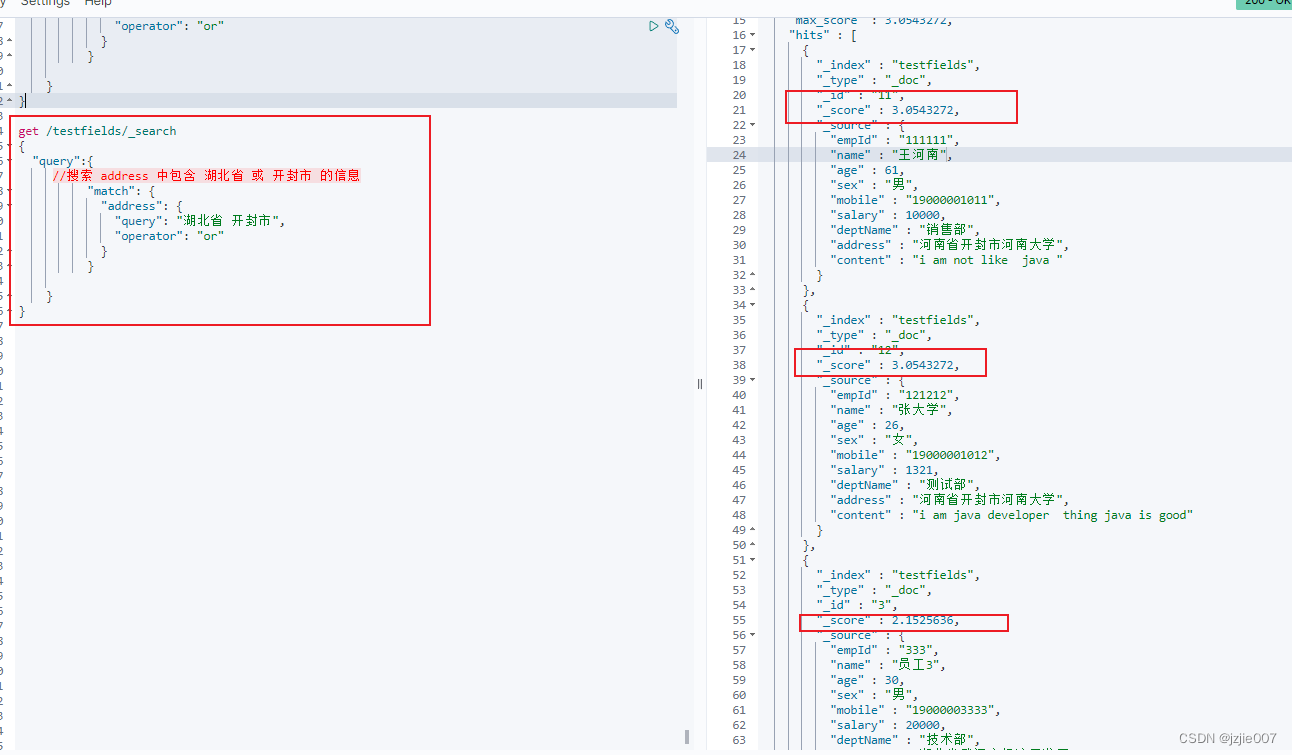Viewport: 1292px width, 755px height.
Task: Click "_score" : 3.0543272 on output line 38
Action: click(x=890, y=365)
